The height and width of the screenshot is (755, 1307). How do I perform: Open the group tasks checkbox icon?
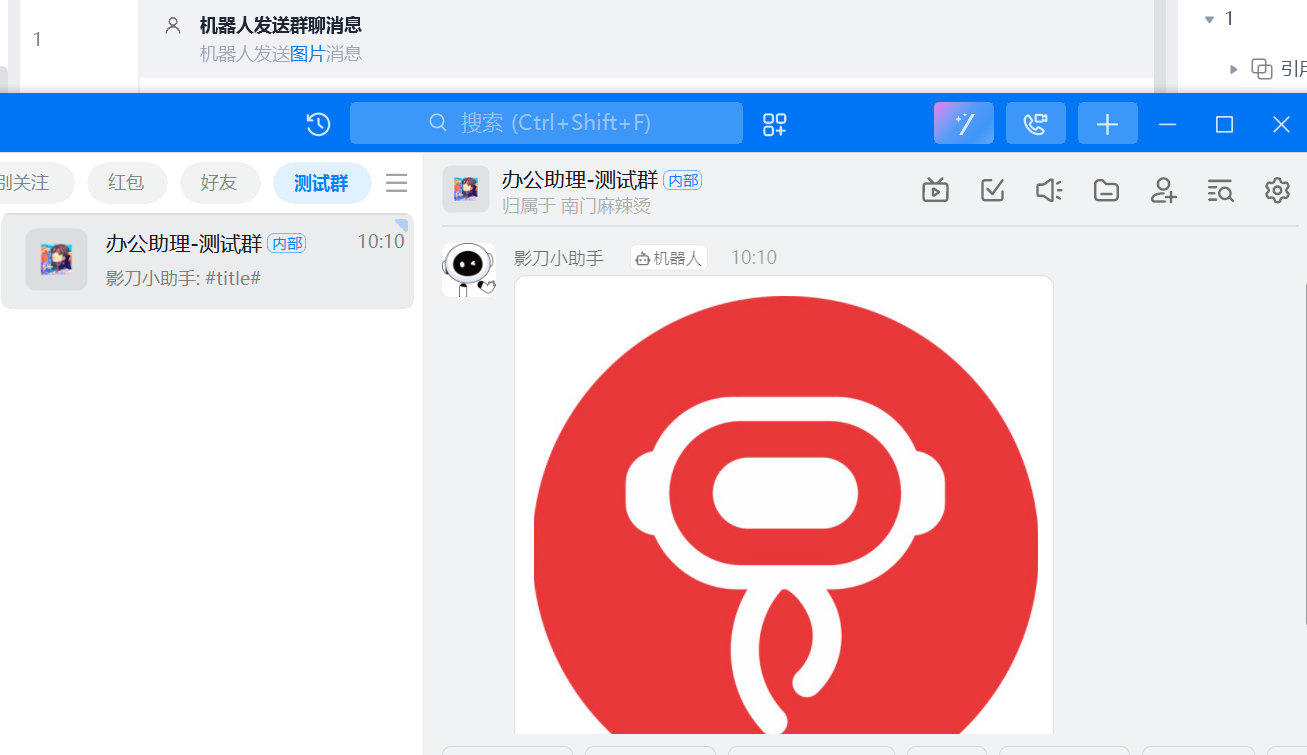(x=992, y=190)
